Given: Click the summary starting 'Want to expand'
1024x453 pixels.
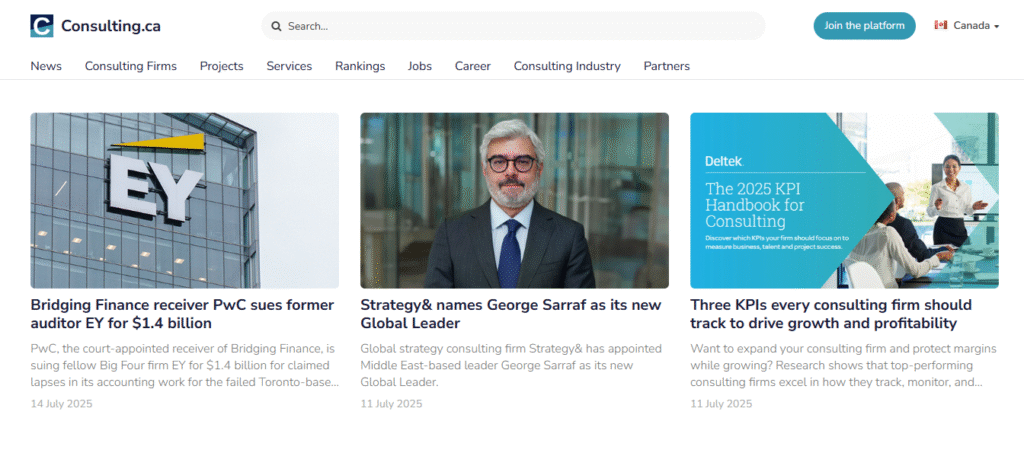Looking at the screenshot, I should pos(843,366).
